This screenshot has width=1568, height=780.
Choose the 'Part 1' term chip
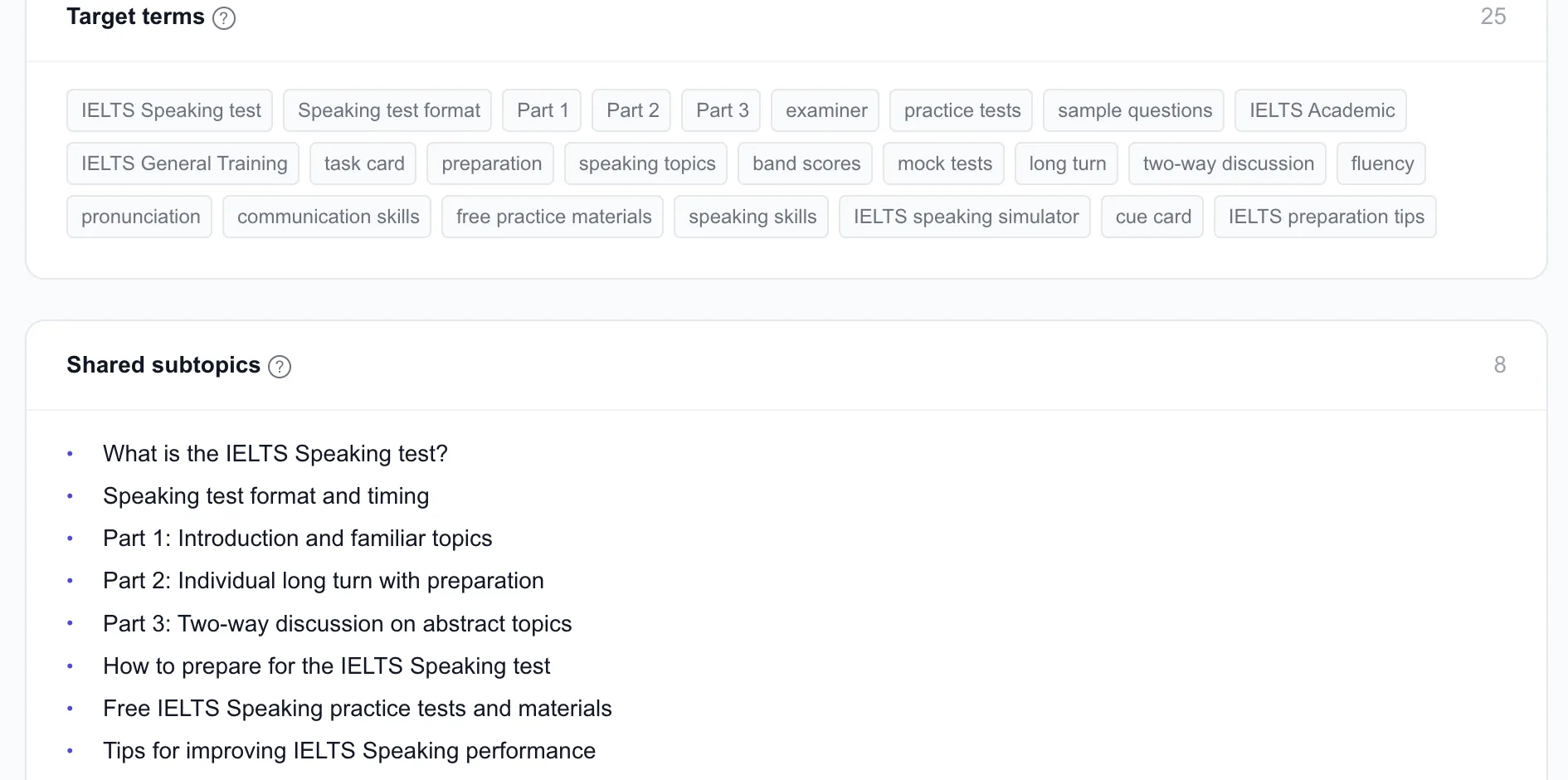542,110
